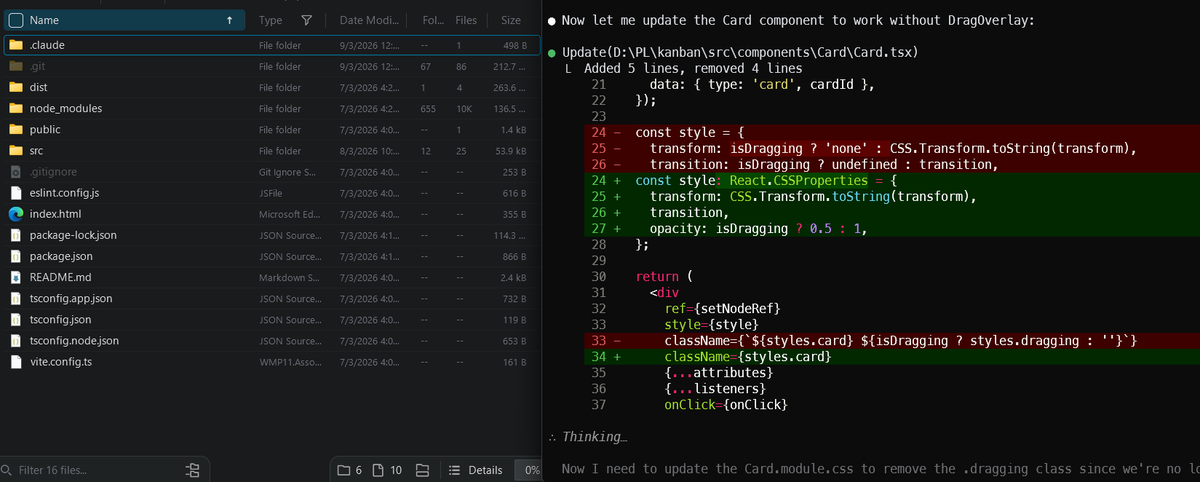Select the .claude folder icon
Image resolution: width=1200 pixels, height=482 pixels.
(x=16, y=45)
